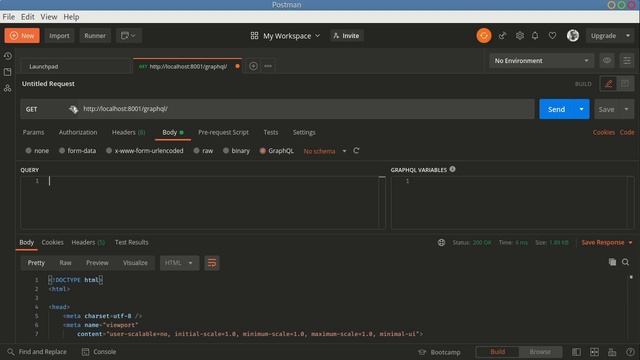Open the help question mark icon
This screenshot has width=640, height=360.
(630, 352)
